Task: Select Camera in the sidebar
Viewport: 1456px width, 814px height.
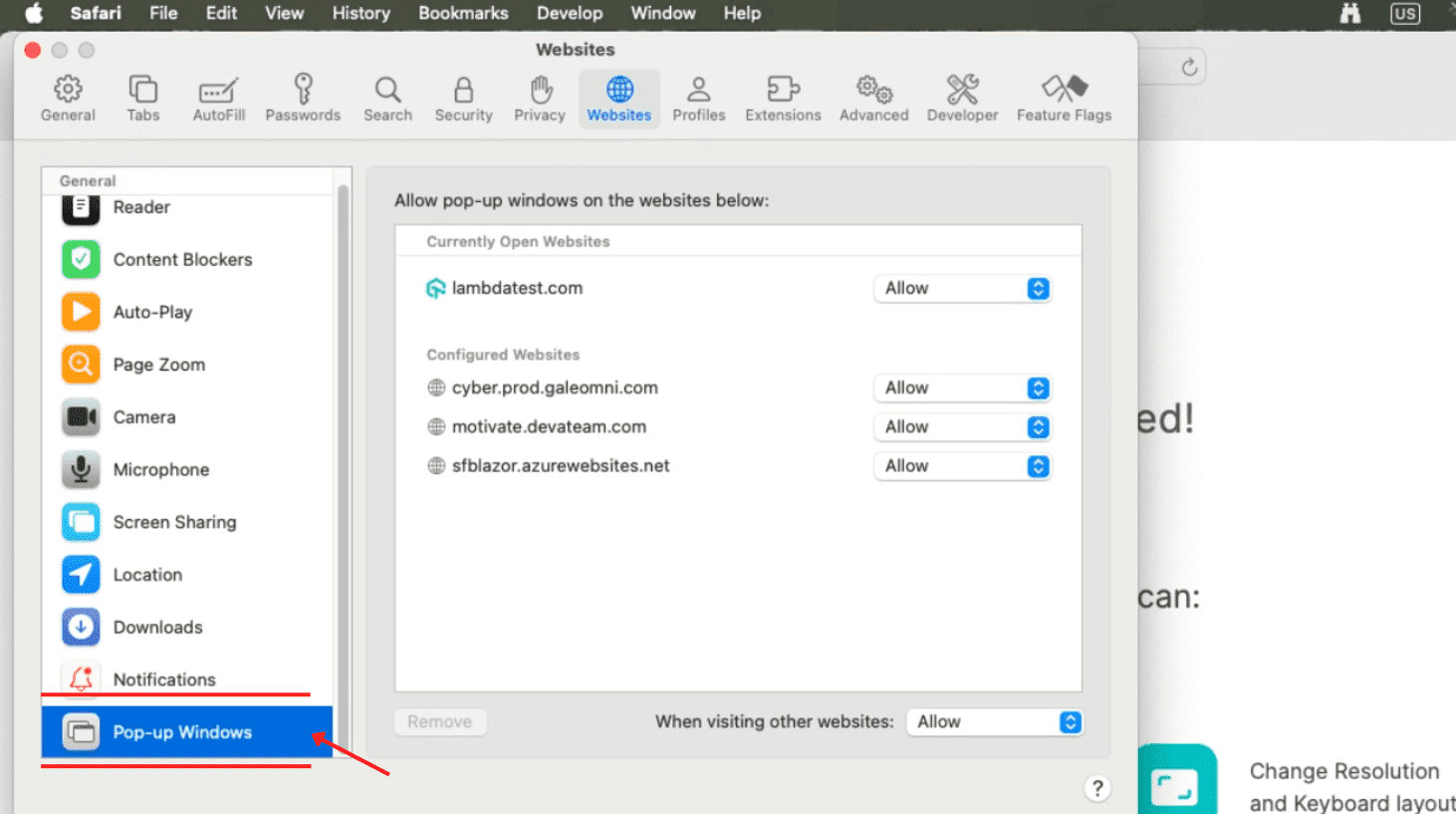Action: [x=187, y=417]
